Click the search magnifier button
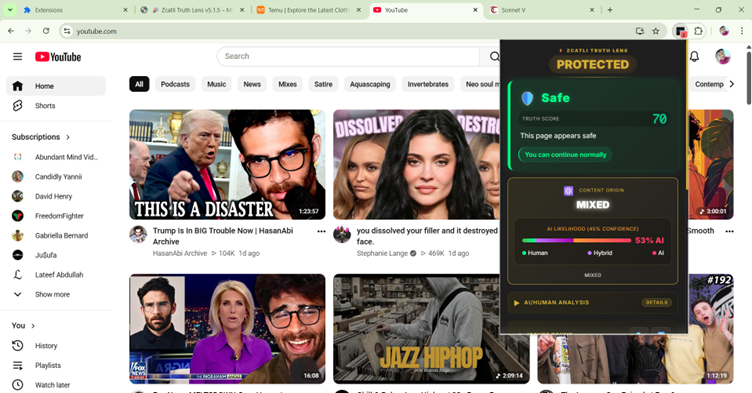Viewport: 752px width, 393px height. (x=494, y=57)
